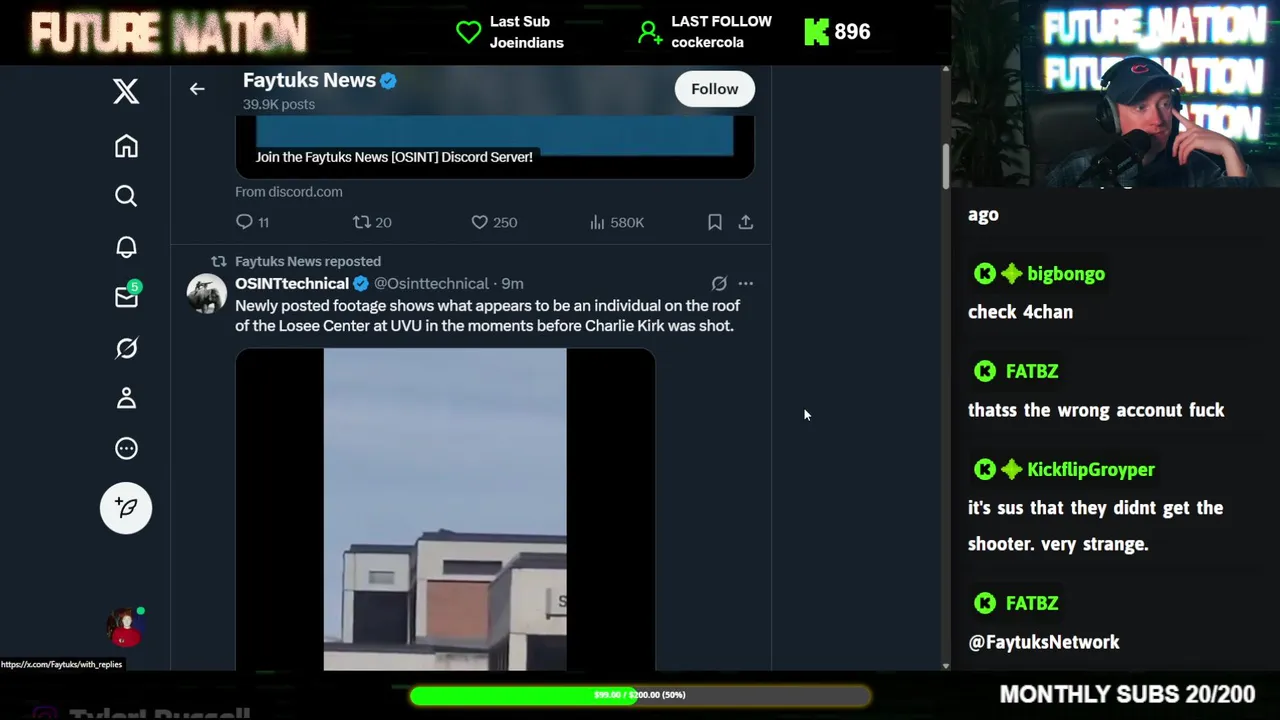This screenshot has height=720, width=1280.
Task: Go back with the left arrow
Action: click(197, 89)
